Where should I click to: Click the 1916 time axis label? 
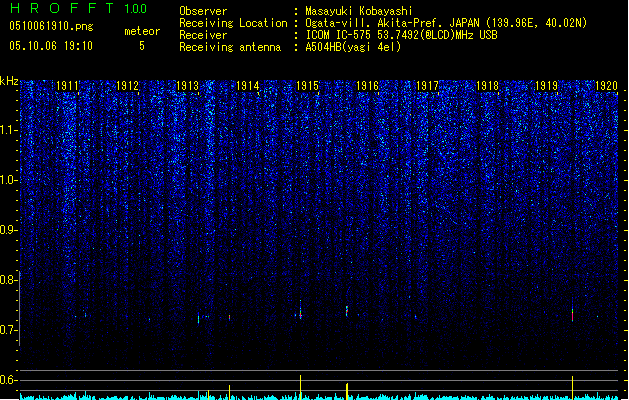coord(367,86)
